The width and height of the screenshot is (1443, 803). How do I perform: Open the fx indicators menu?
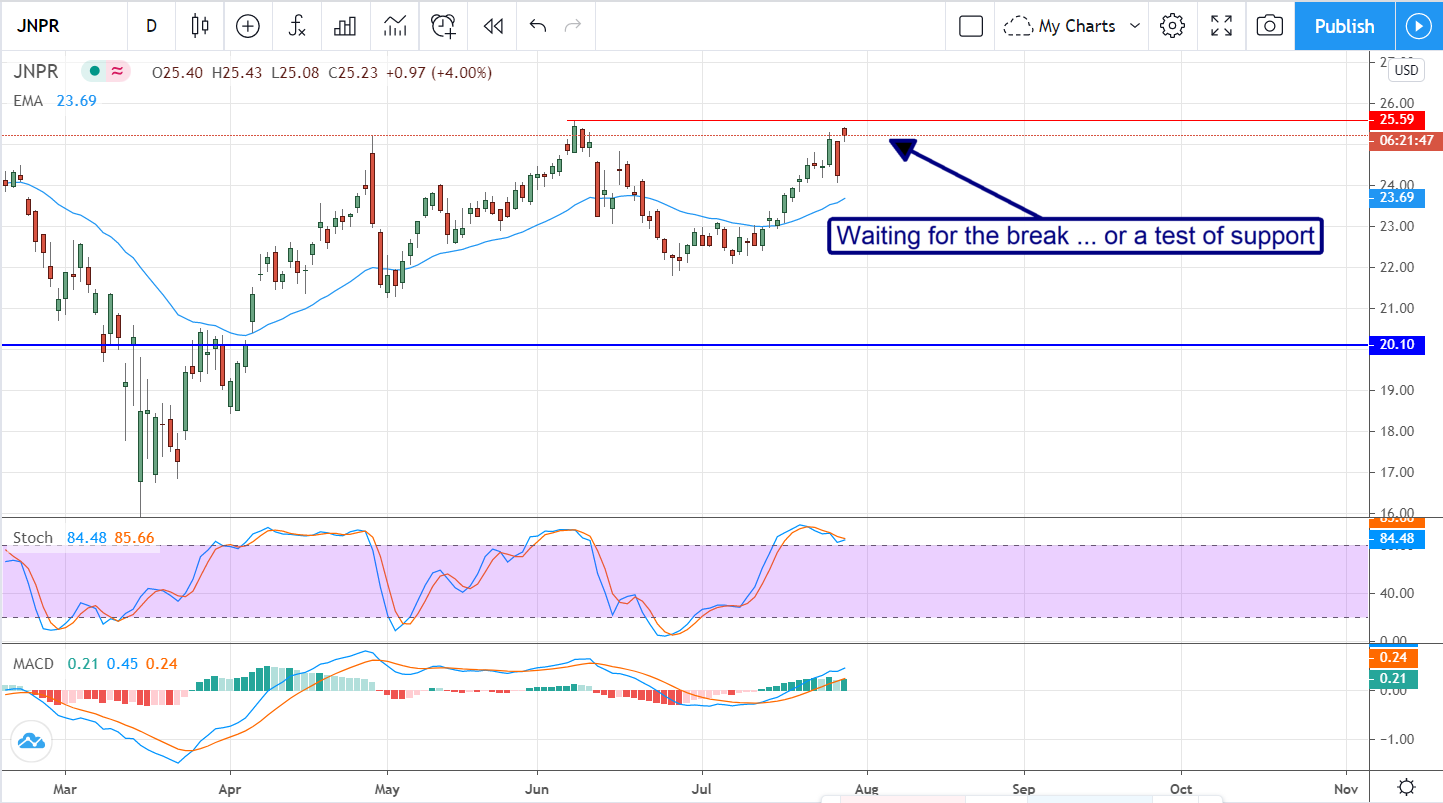point(297,26)
